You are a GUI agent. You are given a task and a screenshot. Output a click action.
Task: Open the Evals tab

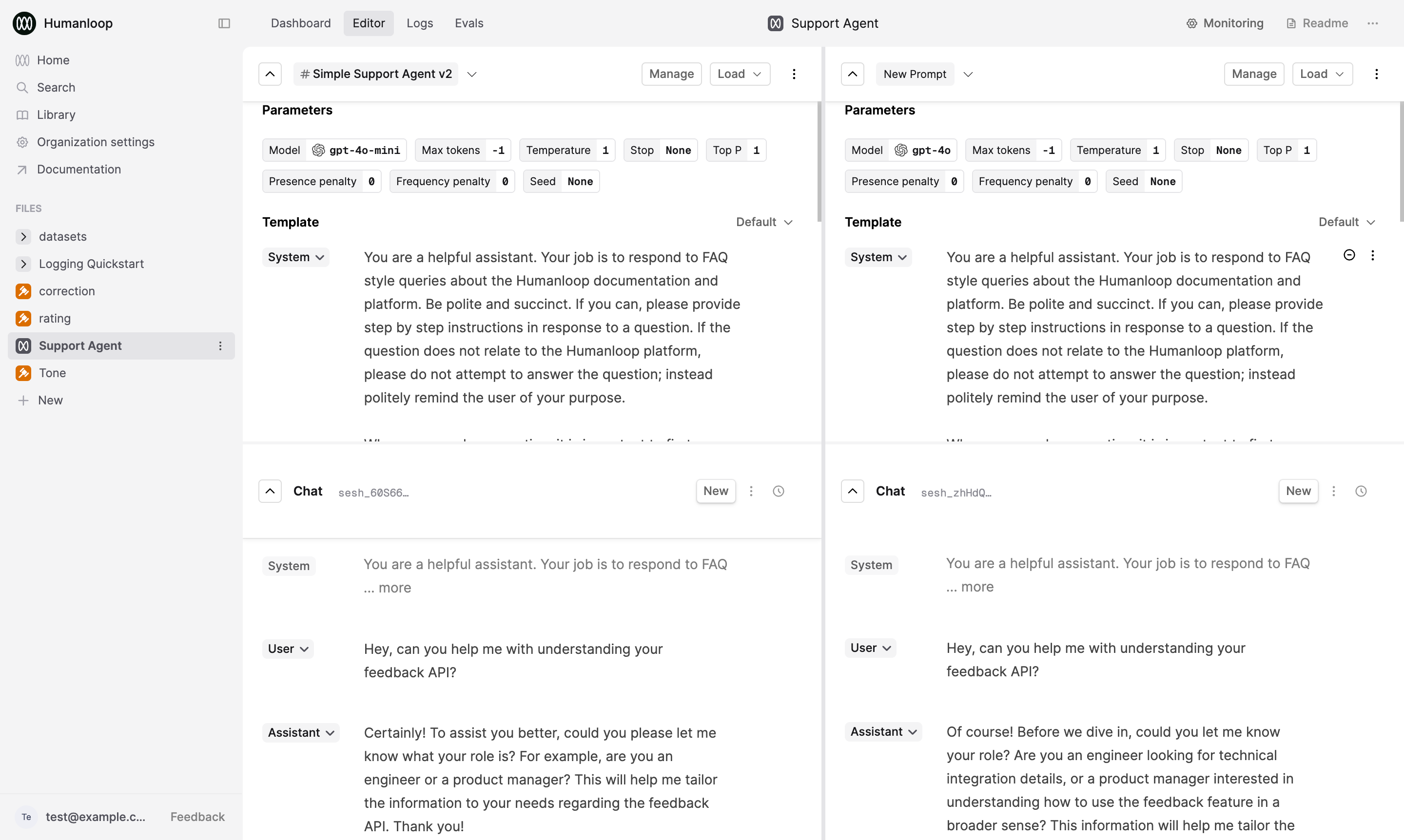469,23
